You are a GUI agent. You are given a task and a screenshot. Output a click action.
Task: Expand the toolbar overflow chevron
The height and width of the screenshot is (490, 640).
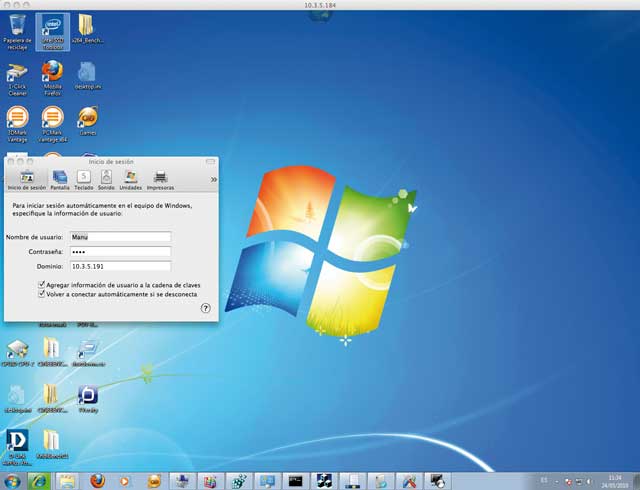click(213, 180)
